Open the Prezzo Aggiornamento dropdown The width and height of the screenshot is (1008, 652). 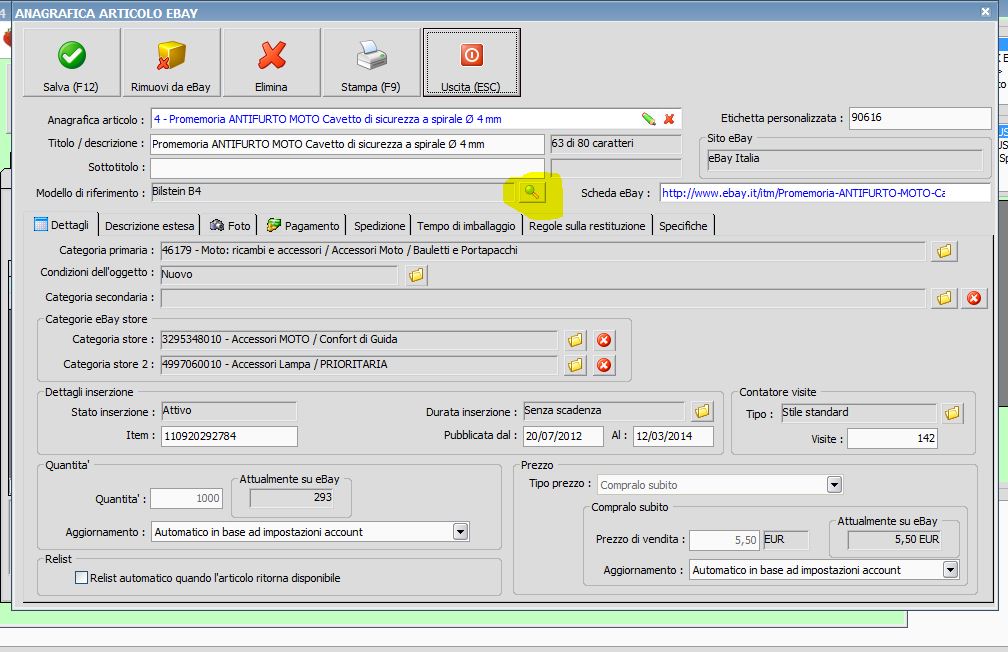[949, 570]
